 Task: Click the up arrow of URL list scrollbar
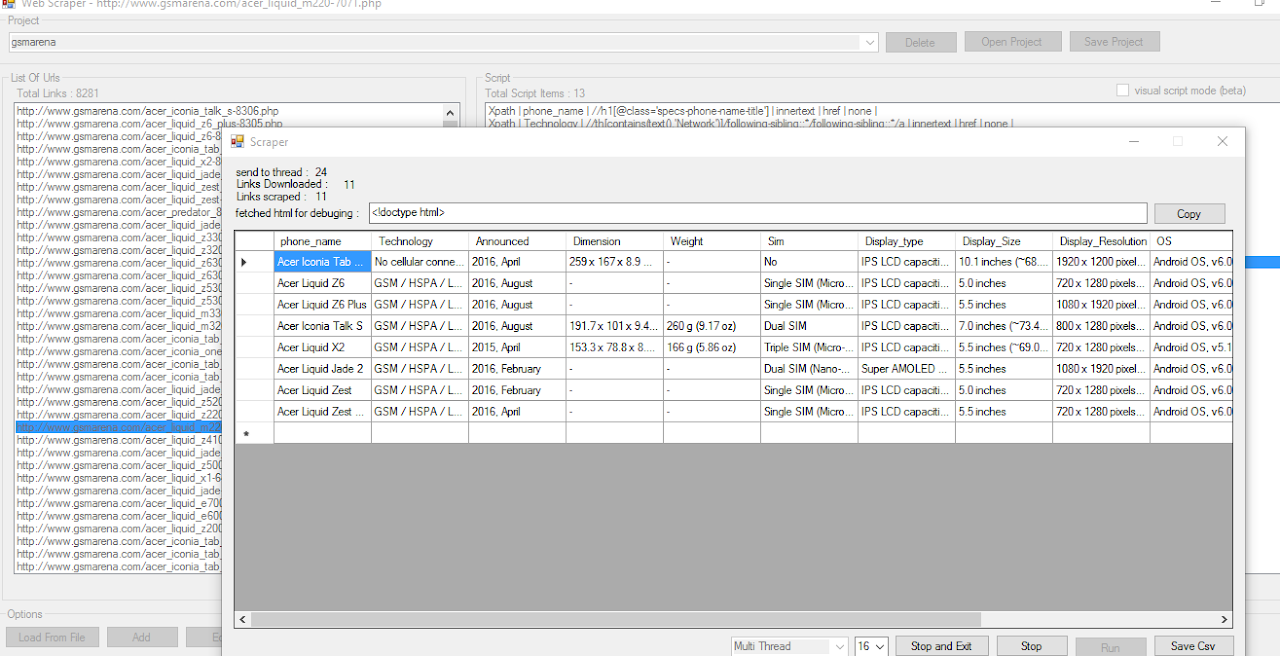(450, 112)
